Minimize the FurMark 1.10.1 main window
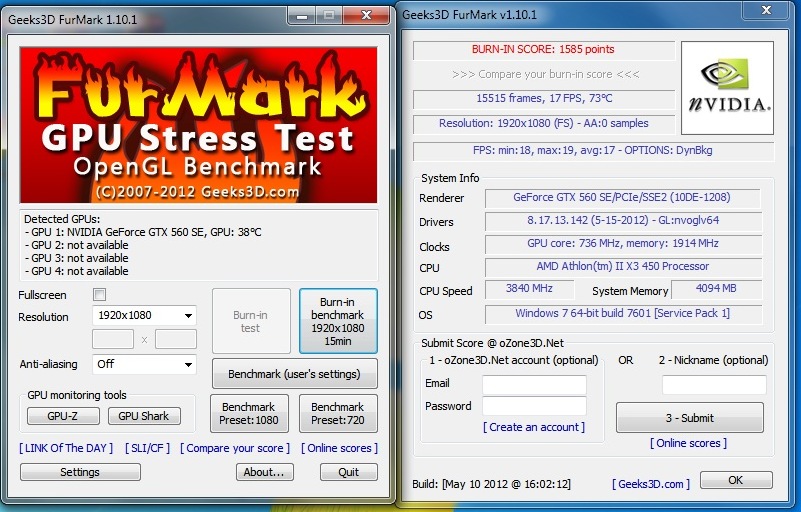This screenshot has height=512, width=801. click(302, 16)
